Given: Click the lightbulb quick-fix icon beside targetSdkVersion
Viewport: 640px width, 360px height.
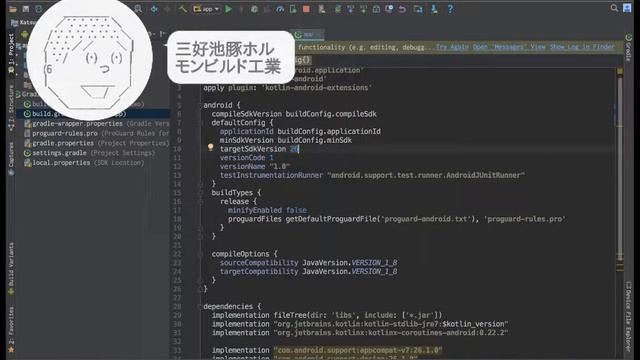Looking at the screenshot, I should click(x=210, y=147).
